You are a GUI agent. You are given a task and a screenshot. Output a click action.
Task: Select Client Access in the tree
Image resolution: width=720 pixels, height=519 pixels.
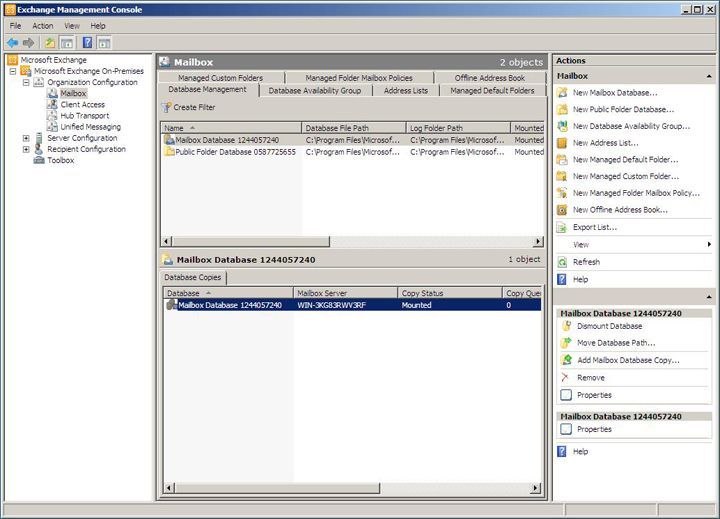pyautogui.click(x=83, y=105)
